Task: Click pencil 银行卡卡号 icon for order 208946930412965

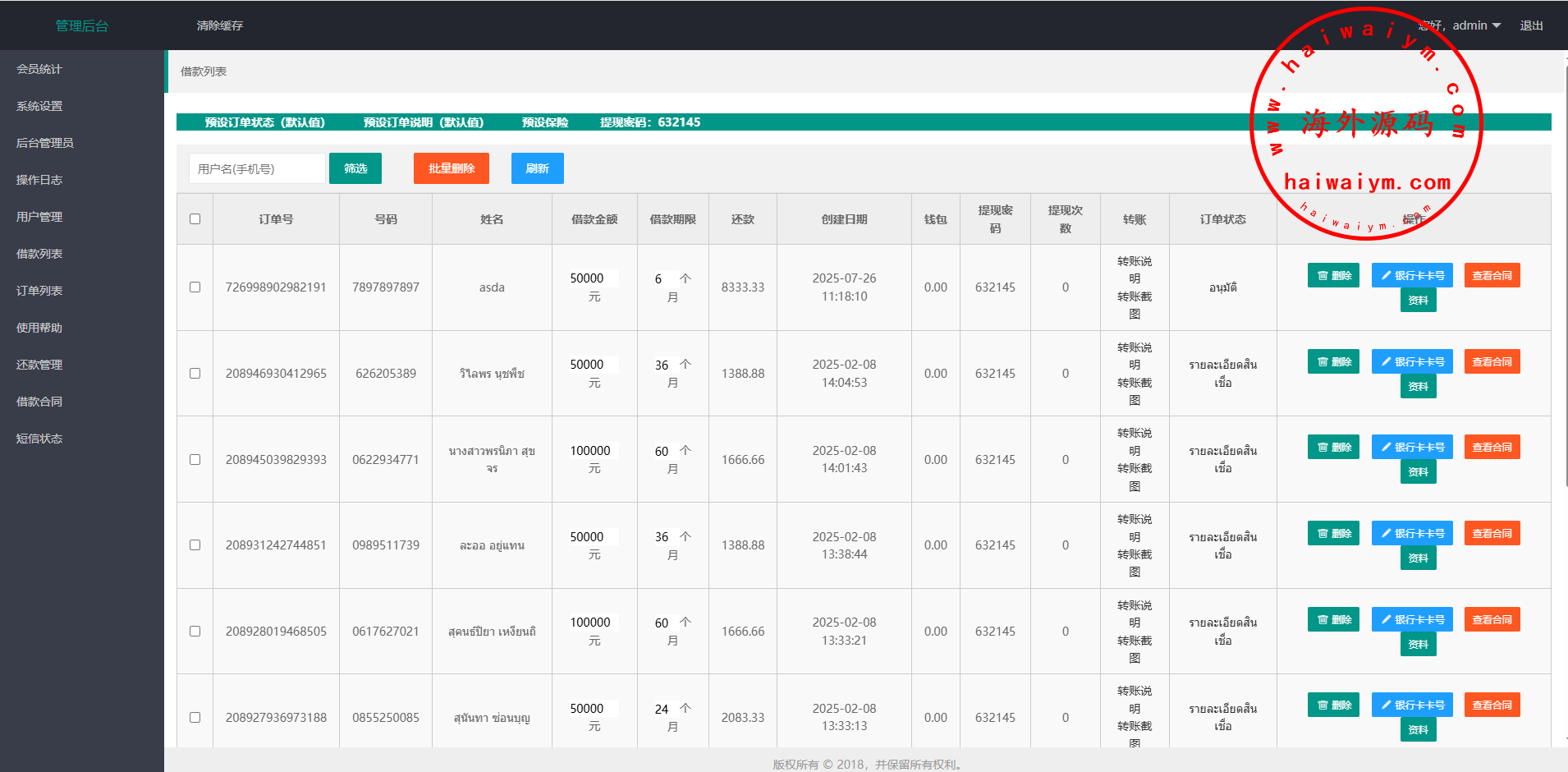Action: [x=1387, y=362]
